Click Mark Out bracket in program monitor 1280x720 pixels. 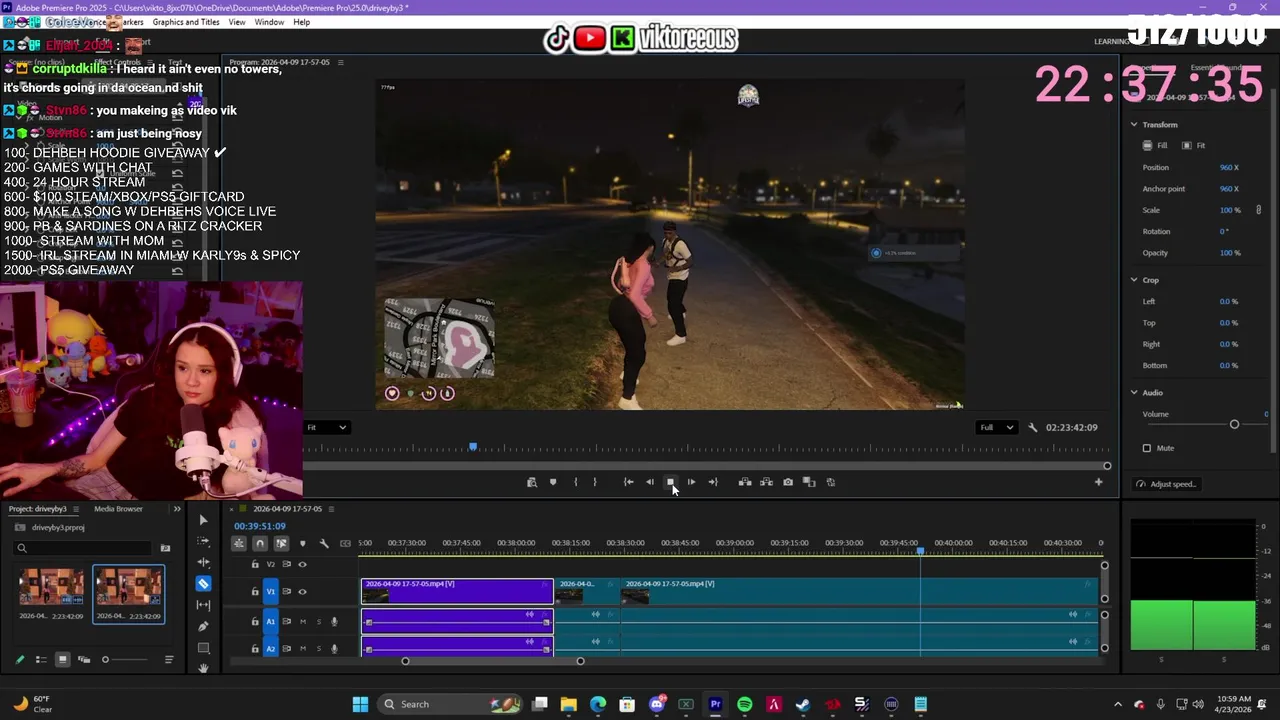594,482
